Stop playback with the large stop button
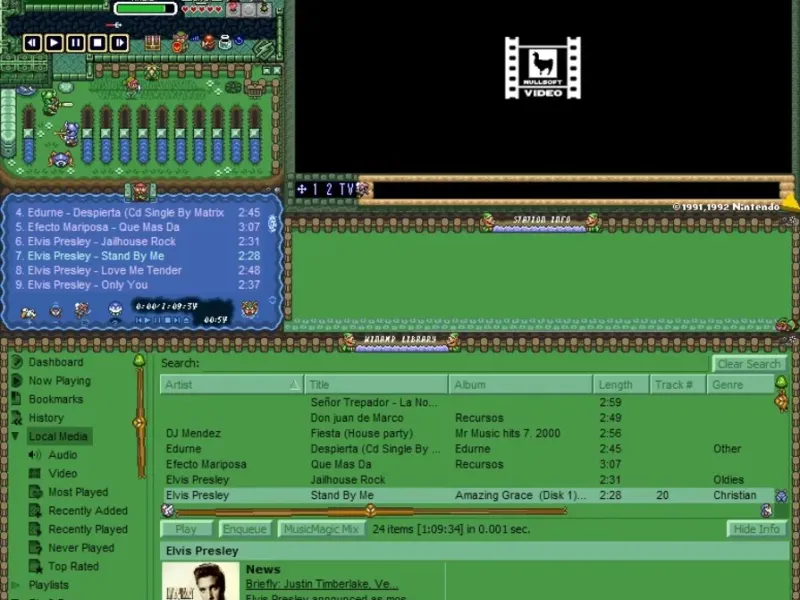800x600 pixels. [97, 43]
